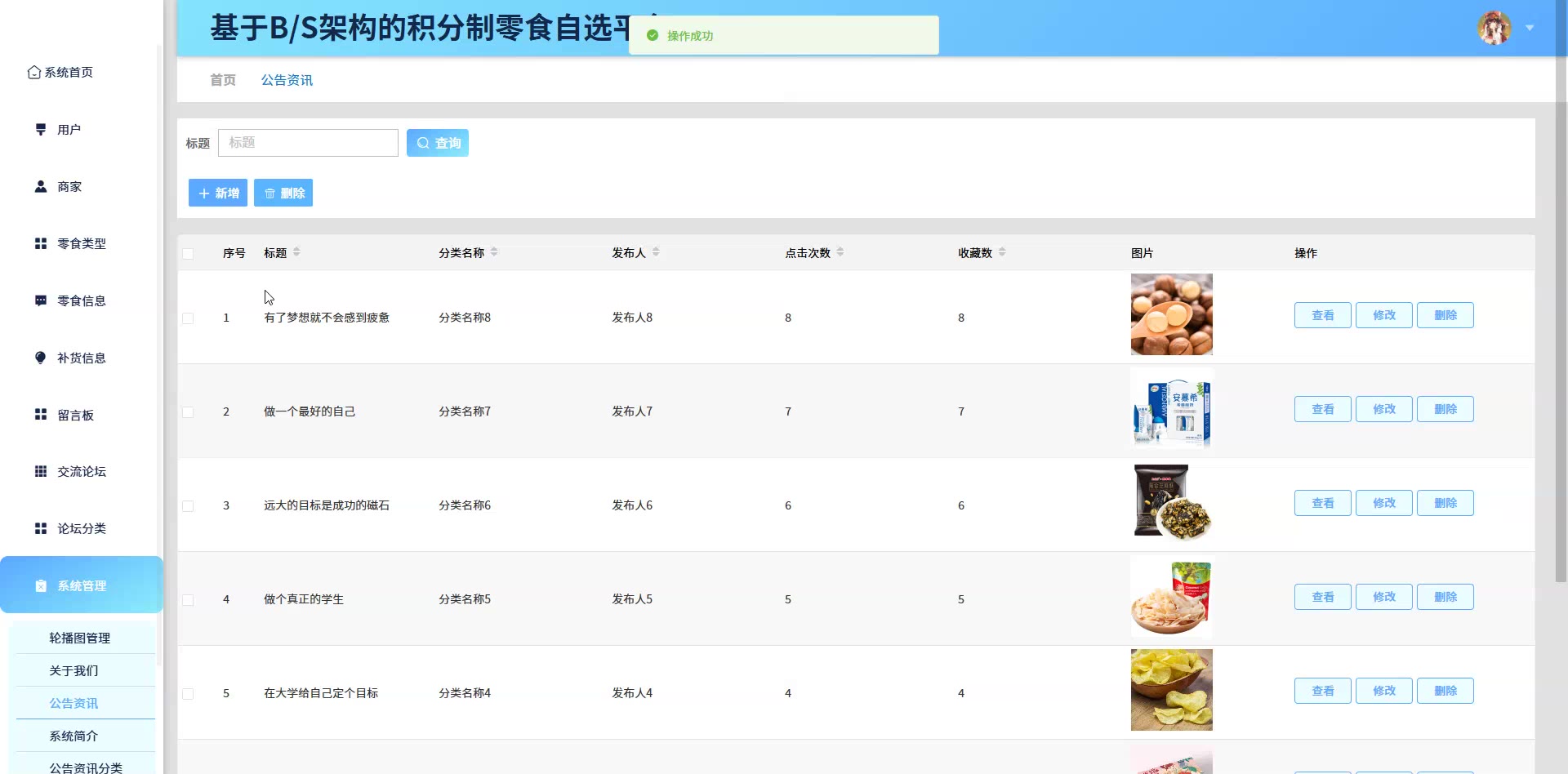Click the 交流论坛 grid icon
This screenshot has height=774, width=1568.
coord(41,472)
